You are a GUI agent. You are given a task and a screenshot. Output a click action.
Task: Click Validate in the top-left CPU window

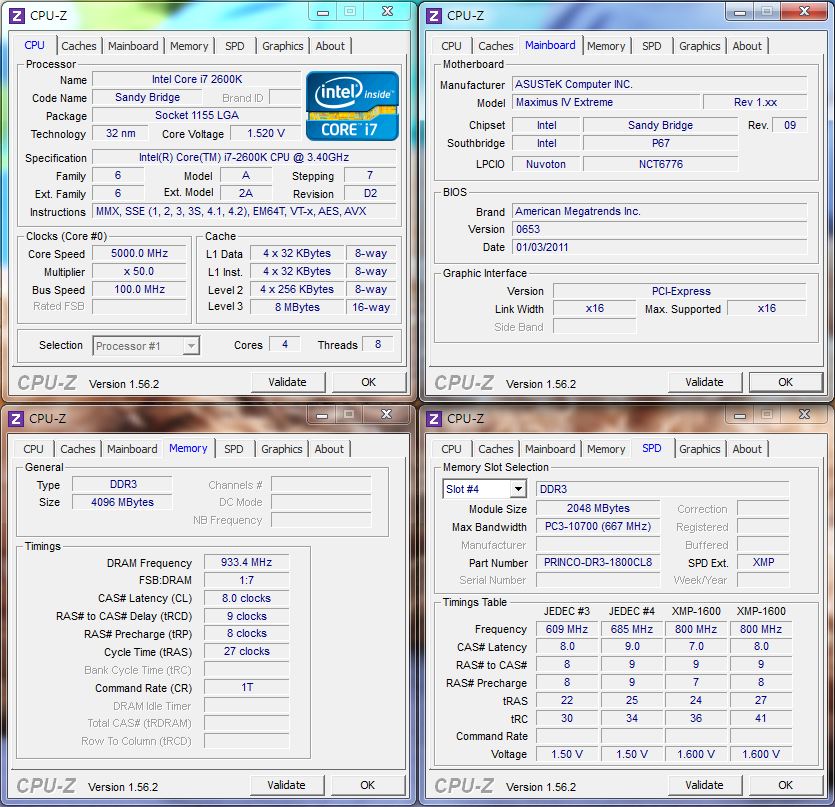click(x=288, y=382)
